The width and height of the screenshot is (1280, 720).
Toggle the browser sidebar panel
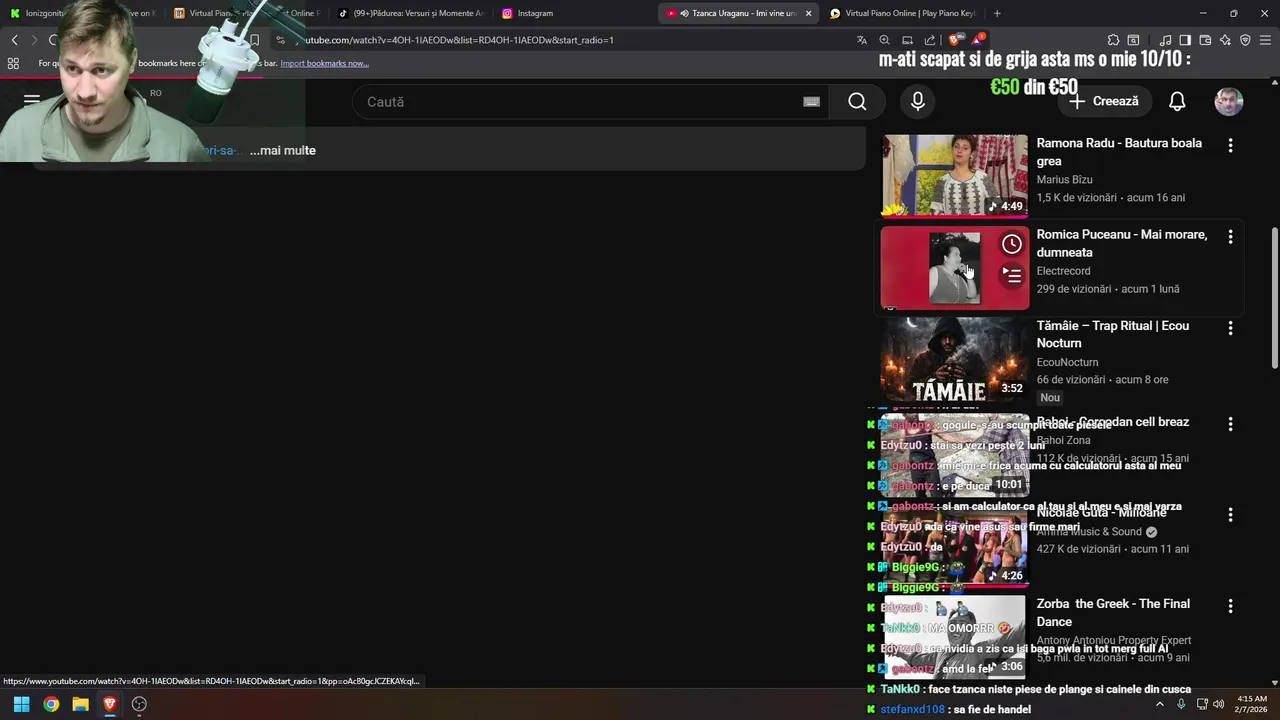pos(1185,40)
